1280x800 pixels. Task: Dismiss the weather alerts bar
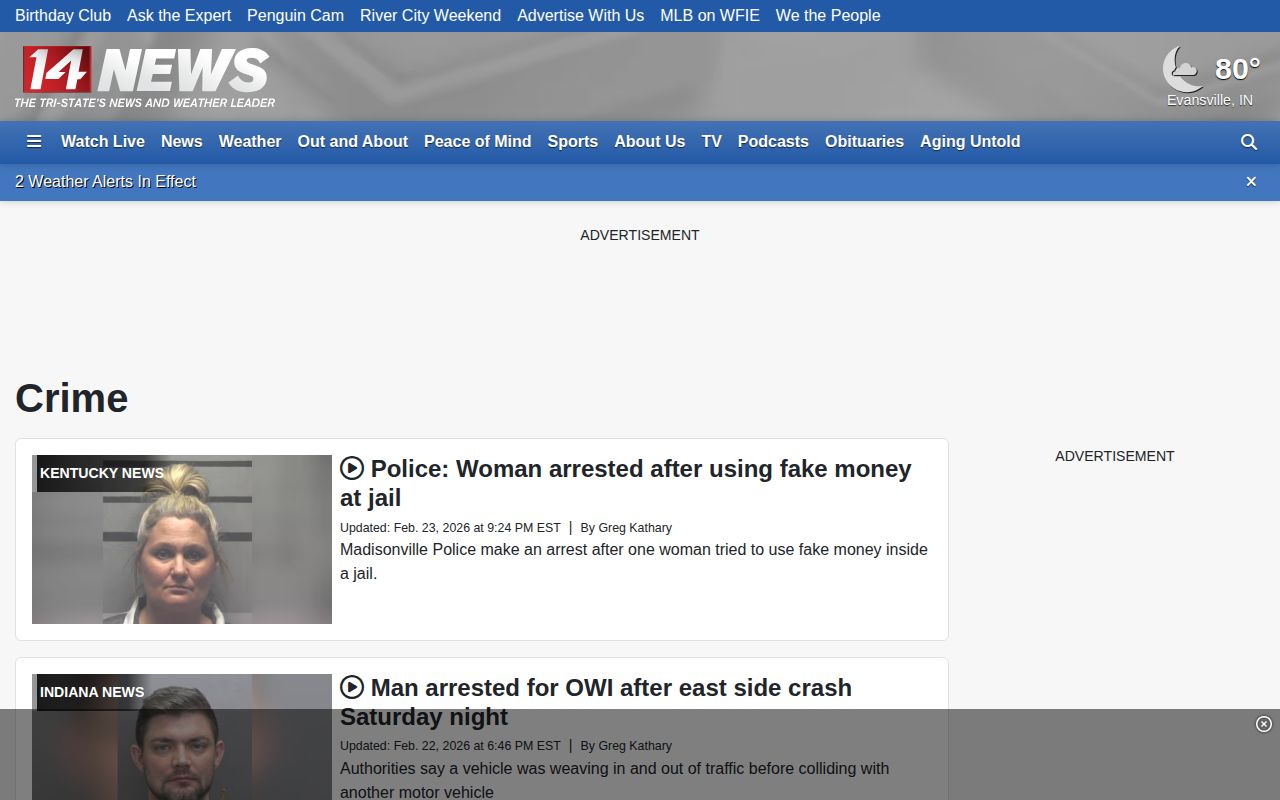click(x=1251, y=181)
